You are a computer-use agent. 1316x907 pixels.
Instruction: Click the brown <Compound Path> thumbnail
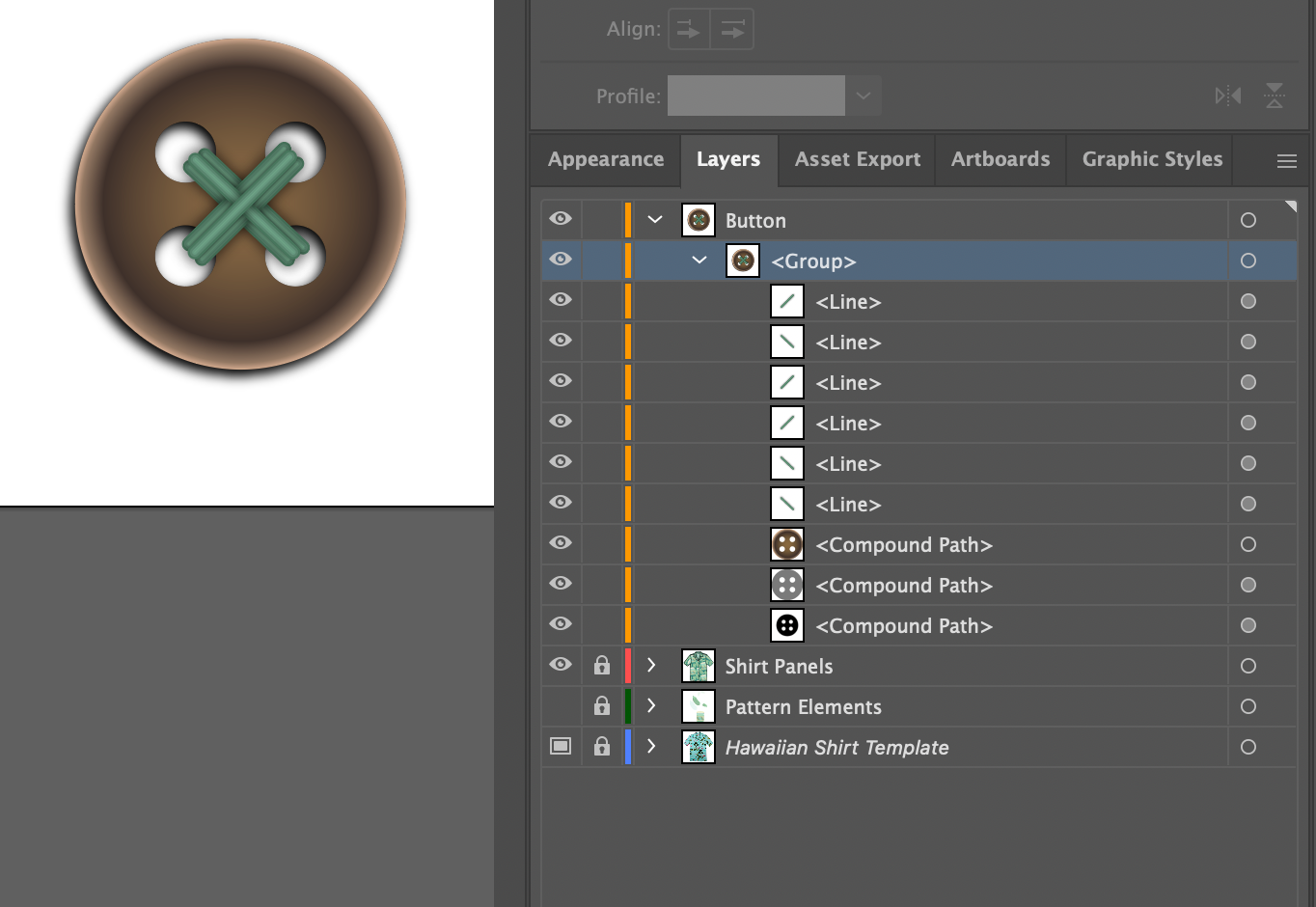(787, 544)
